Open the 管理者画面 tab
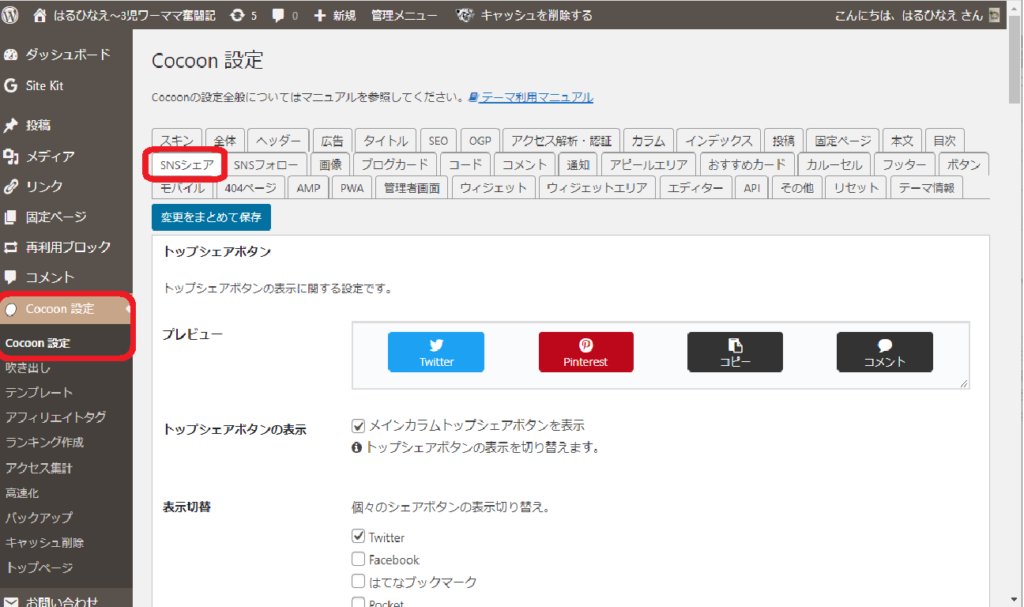Screen dimensions: 1024x607 (411, 188)
